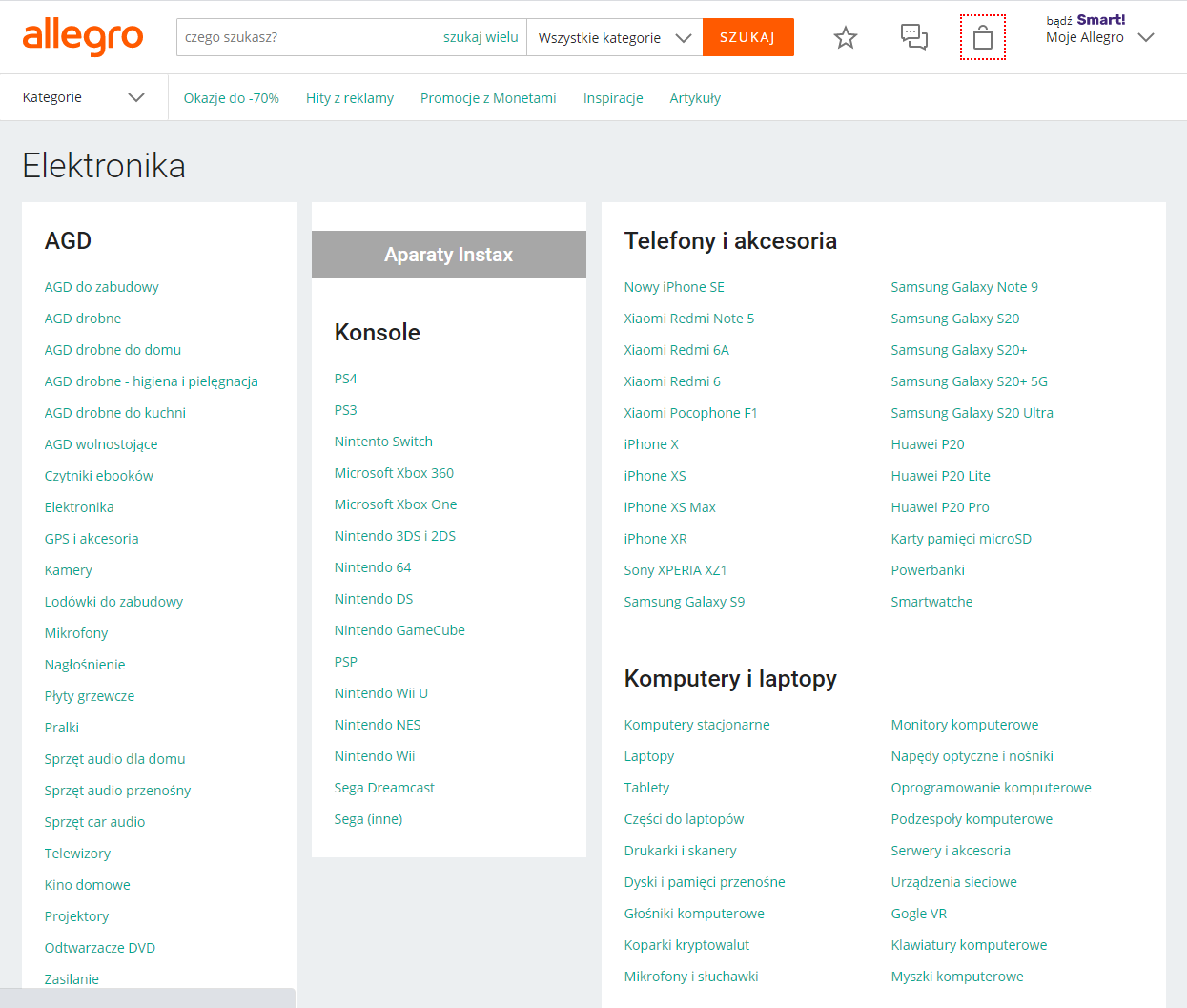Click the allegro logo
This screenshot has height=1008, width=1187.
point(83,36)
